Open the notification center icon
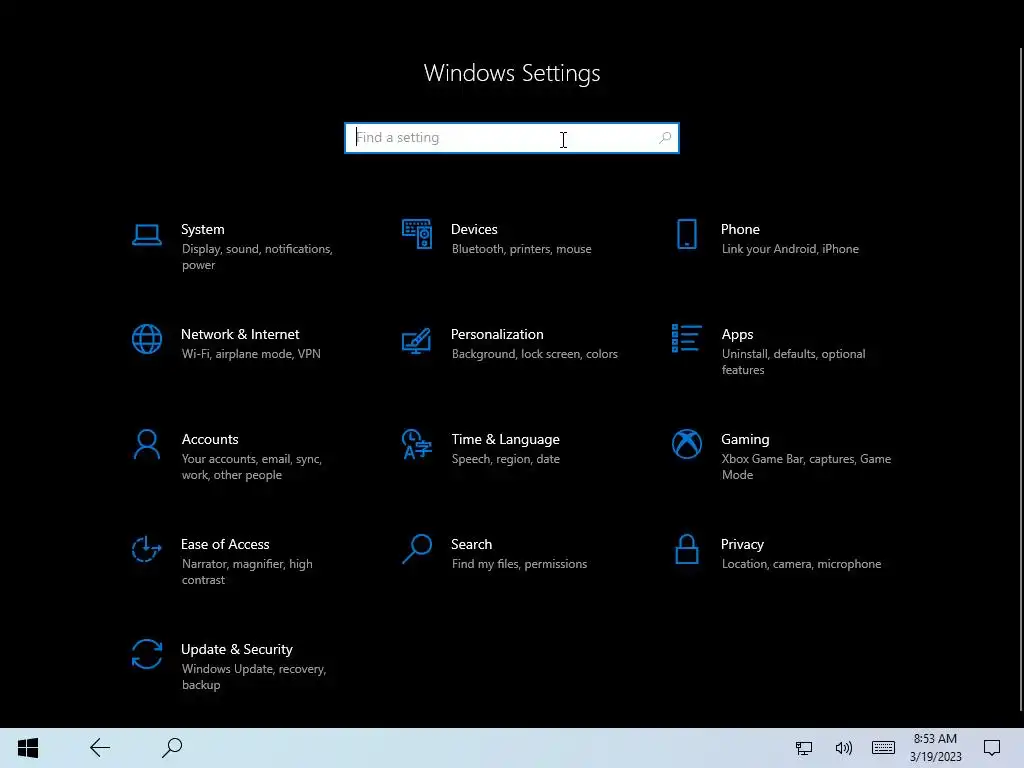This screenshot has height=768, width=1024. point(992,748)
